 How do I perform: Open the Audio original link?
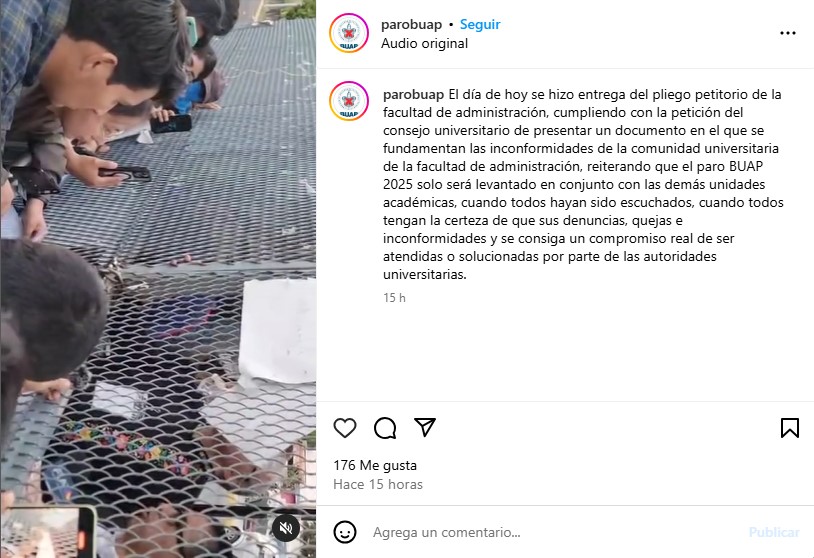424,43
